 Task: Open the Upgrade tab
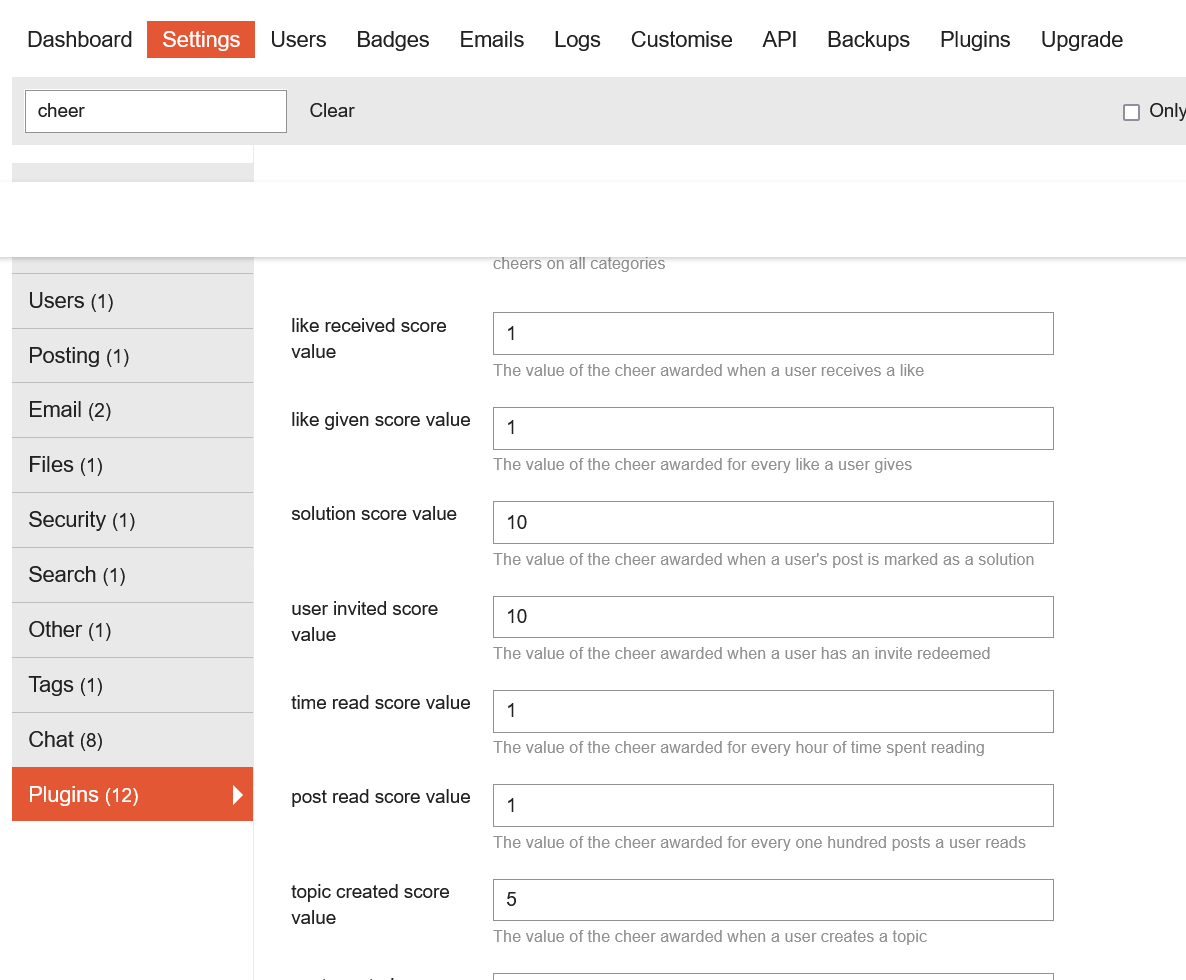tap(1082, 39)
